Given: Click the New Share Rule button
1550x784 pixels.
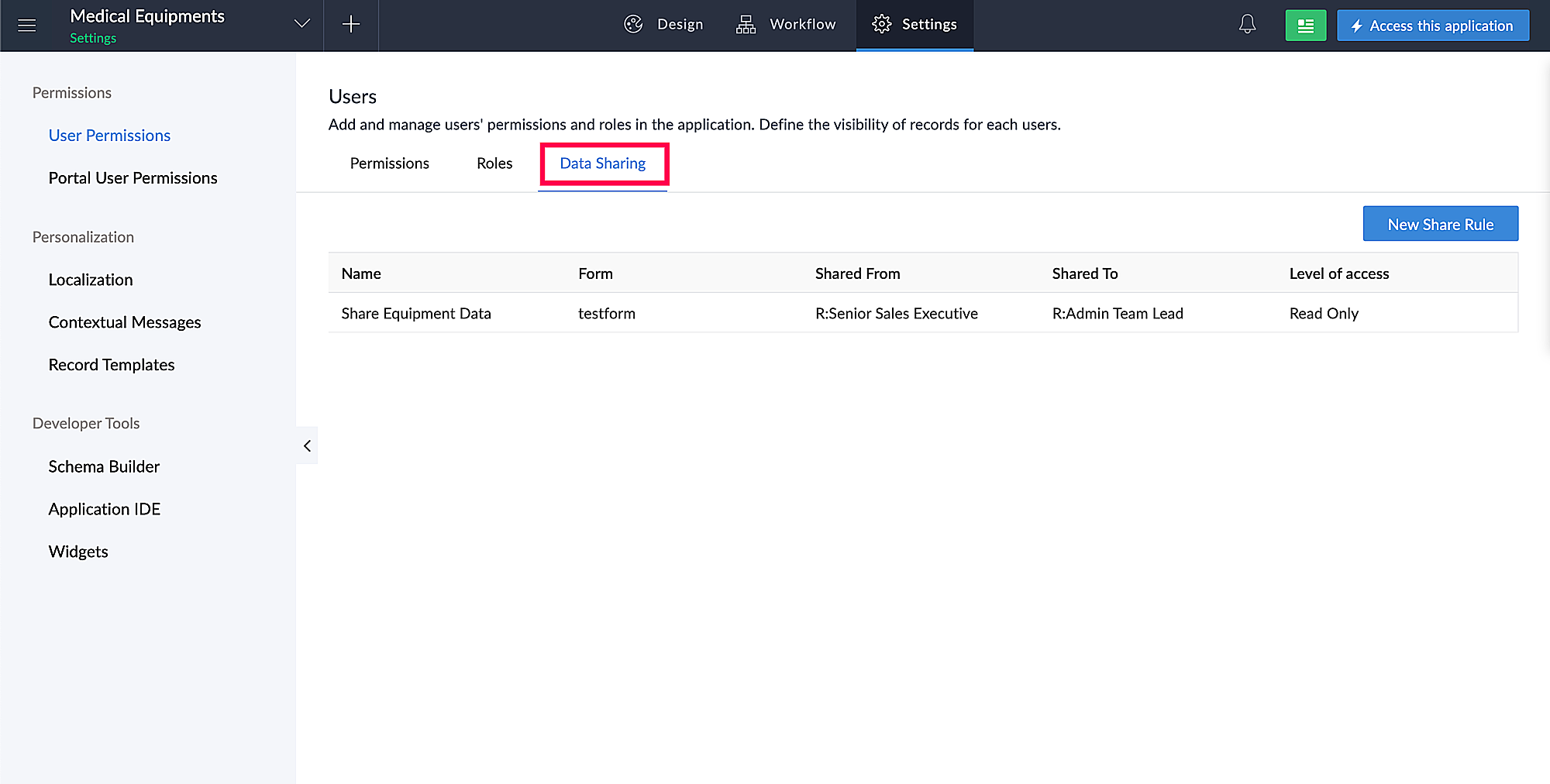Looking at the screenshot, I should click(x=1440, y=224).
